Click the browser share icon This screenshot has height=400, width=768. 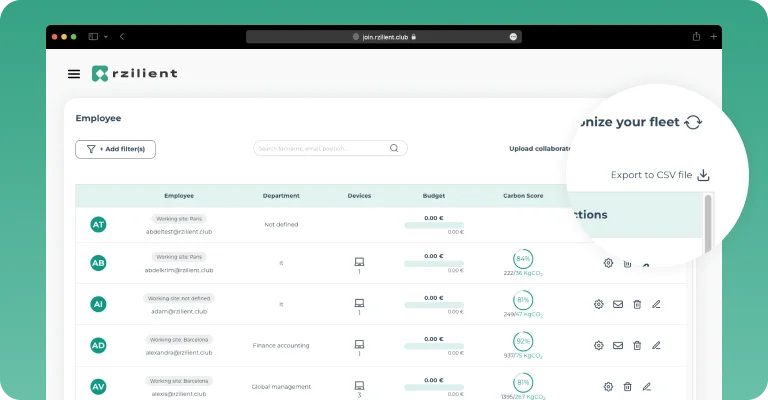click(696, 37)
